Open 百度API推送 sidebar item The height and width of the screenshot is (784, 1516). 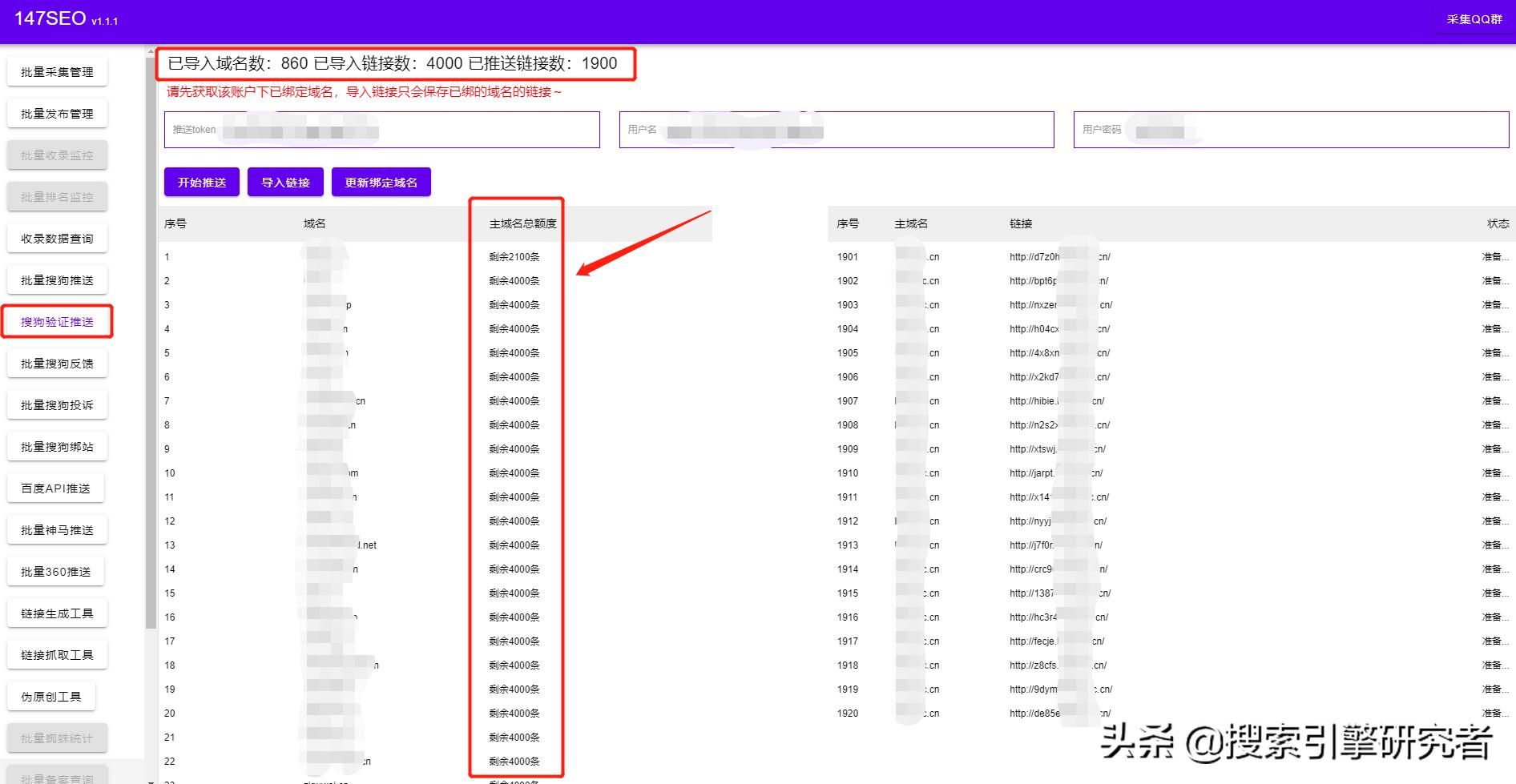point(56,488)
